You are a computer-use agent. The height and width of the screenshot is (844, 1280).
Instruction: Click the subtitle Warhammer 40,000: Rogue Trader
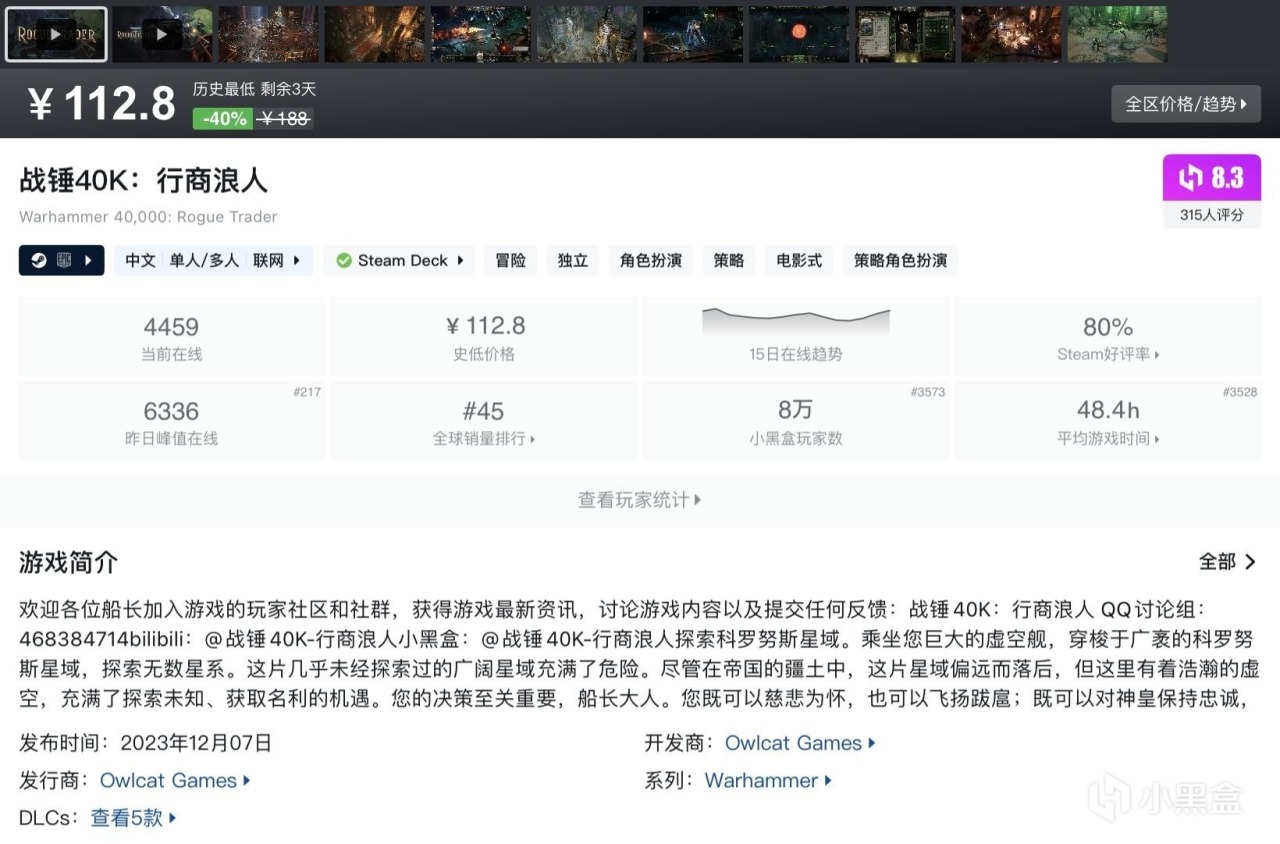click(x=148, y=217)
